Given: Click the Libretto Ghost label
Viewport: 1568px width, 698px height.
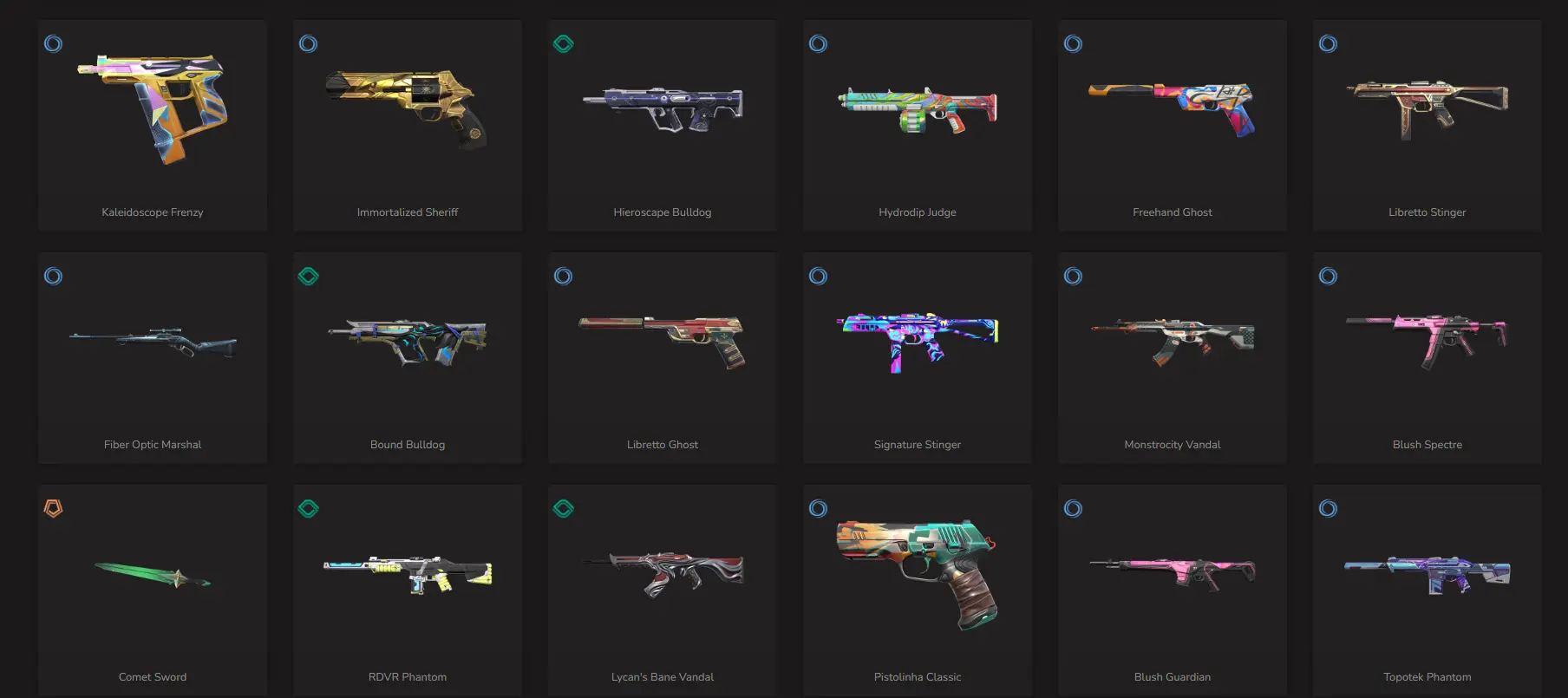Looking at the screenshot, I should [x=663, y=445].
